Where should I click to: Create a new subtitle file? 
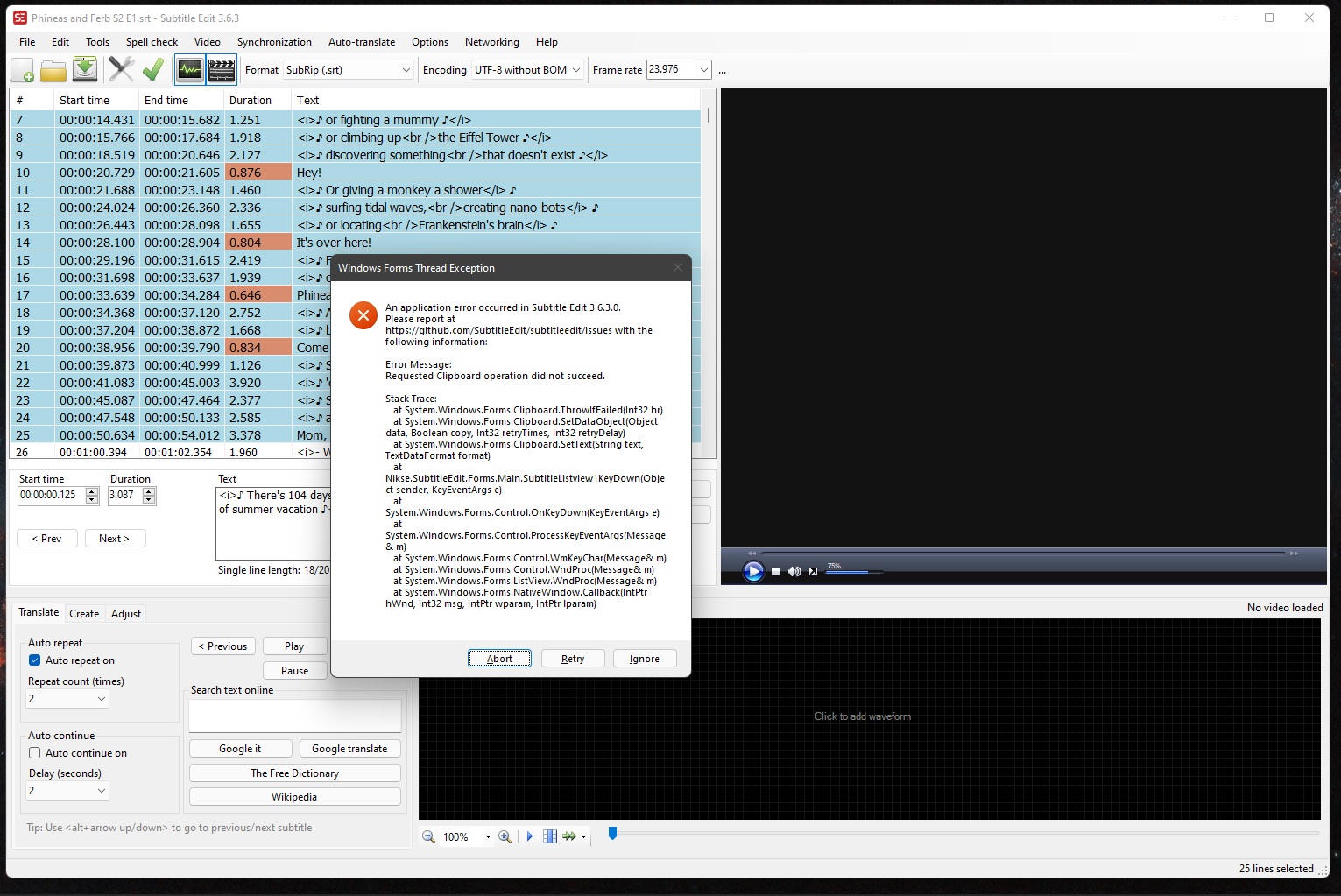(x=21, y=69)
